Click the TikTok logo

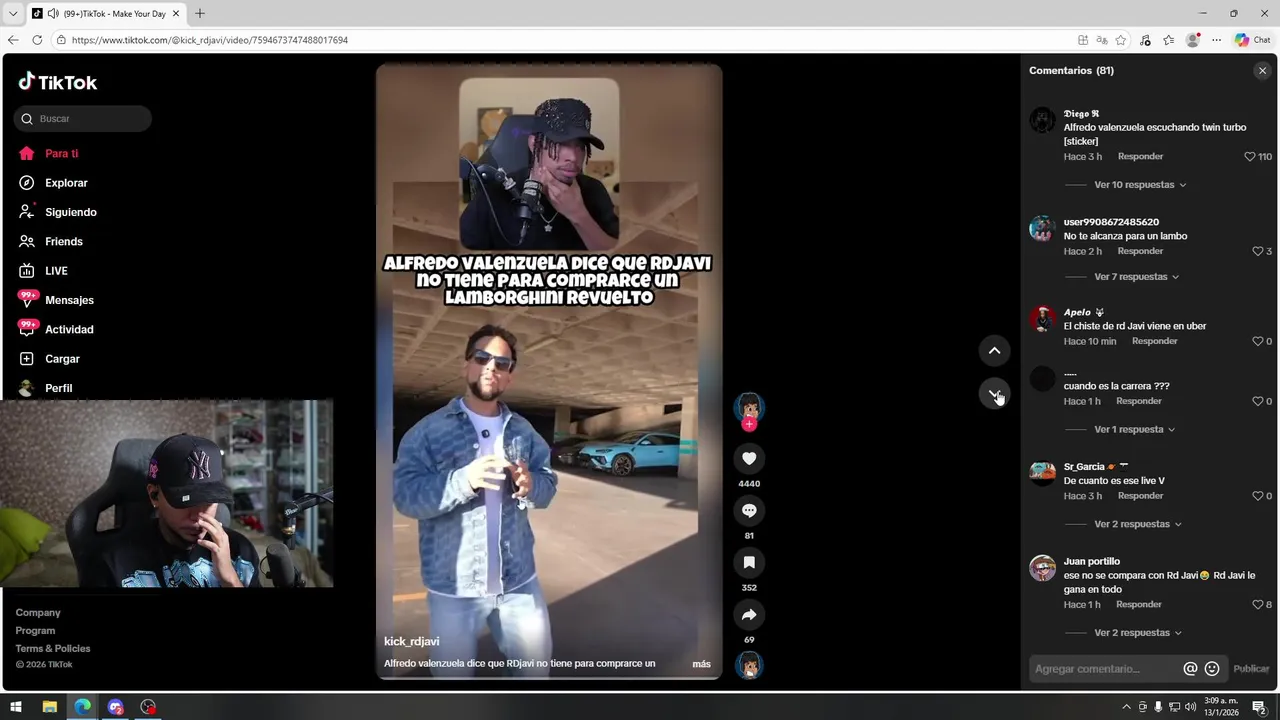pos(58,82)
